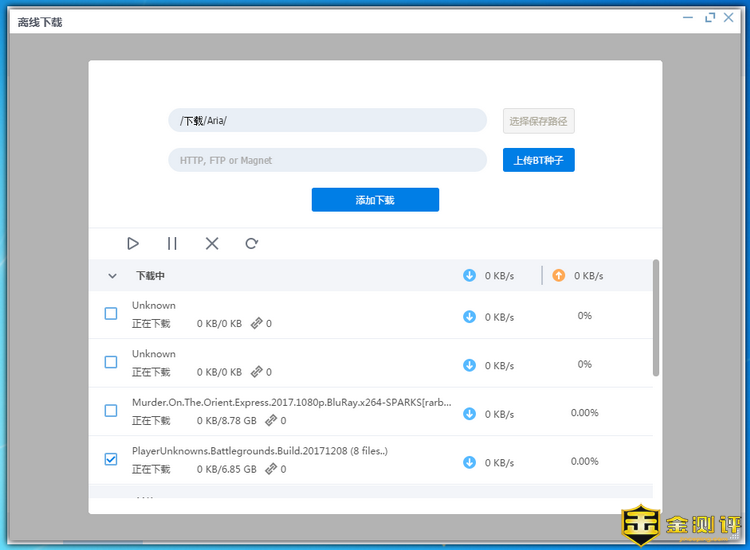Viewport: 750px width, 550px height.
Task: Click download arrow icon for PlayerUnknowns task
Action: click(470, 462)
